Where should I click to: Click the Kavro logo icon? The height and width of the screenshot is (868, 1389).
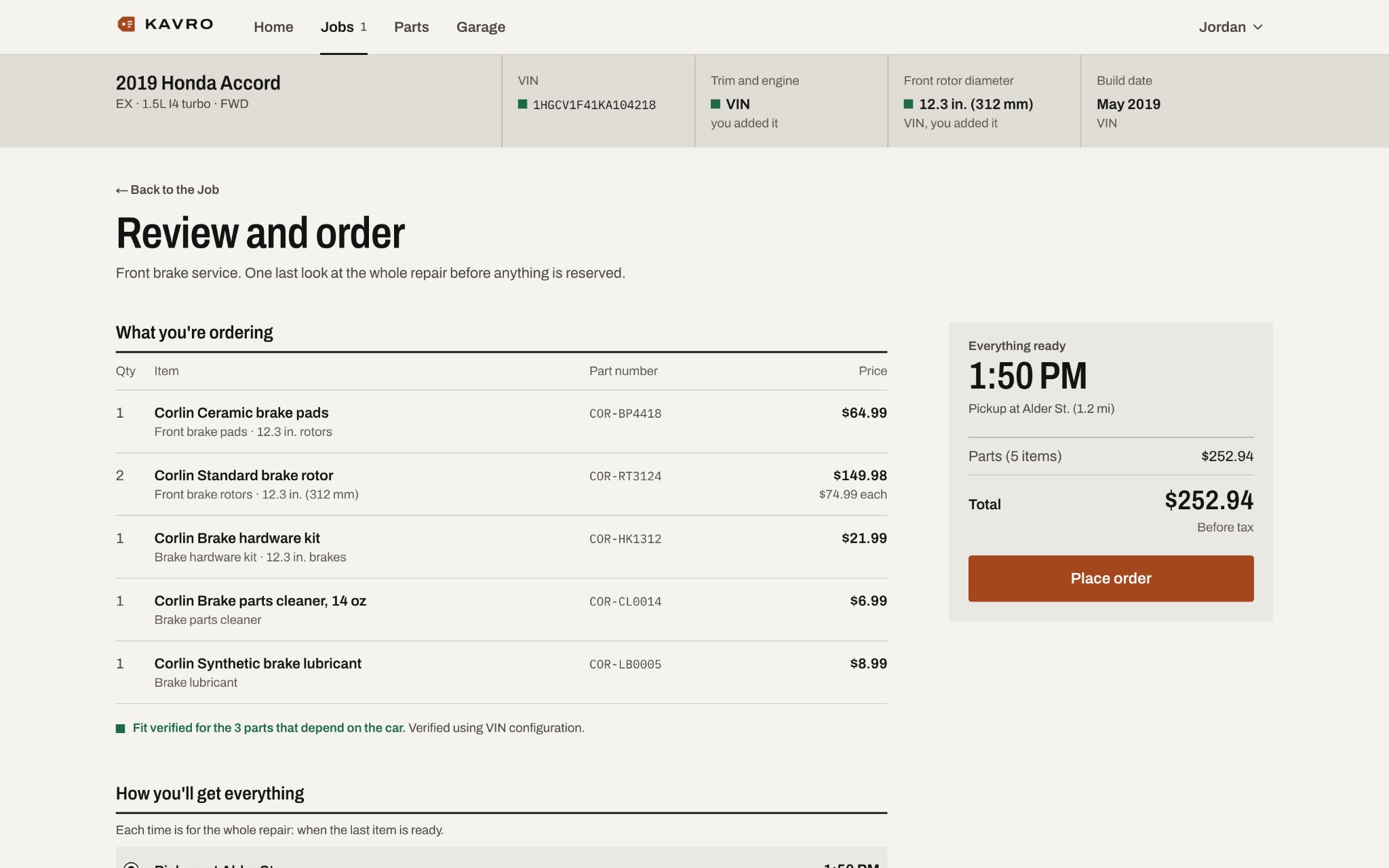click(x=126, y=24)
